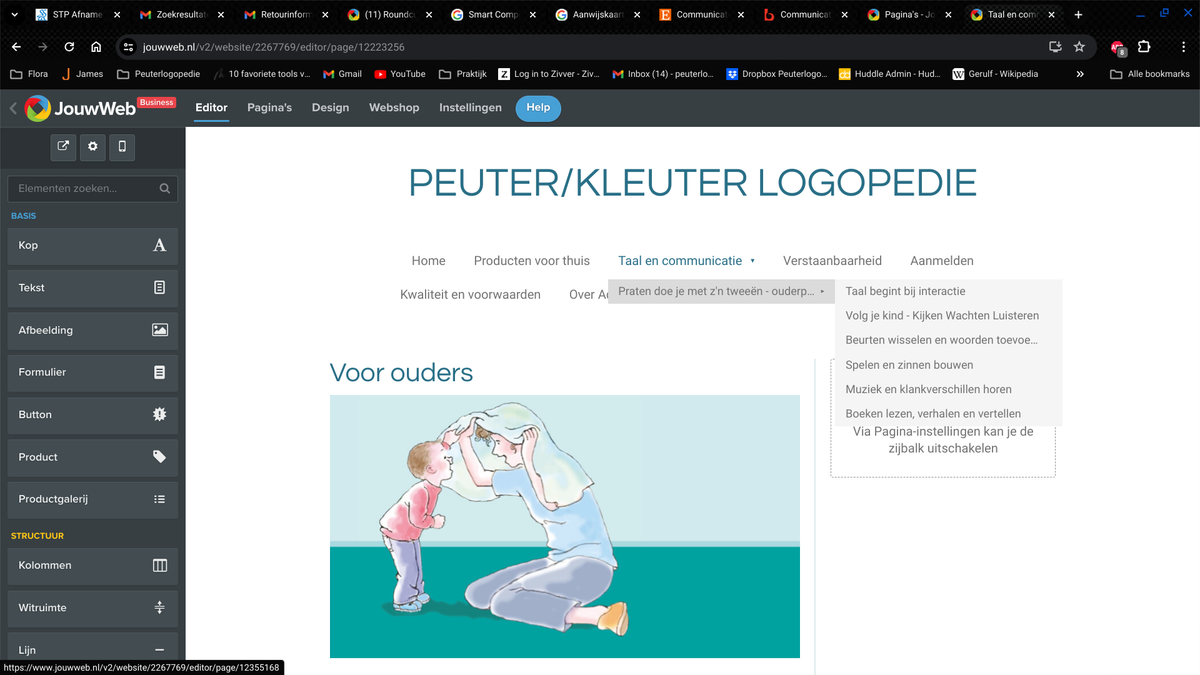Add a Kolommen columns element
The height and width of the screenshot is (675, 1200).
[93, 565]
